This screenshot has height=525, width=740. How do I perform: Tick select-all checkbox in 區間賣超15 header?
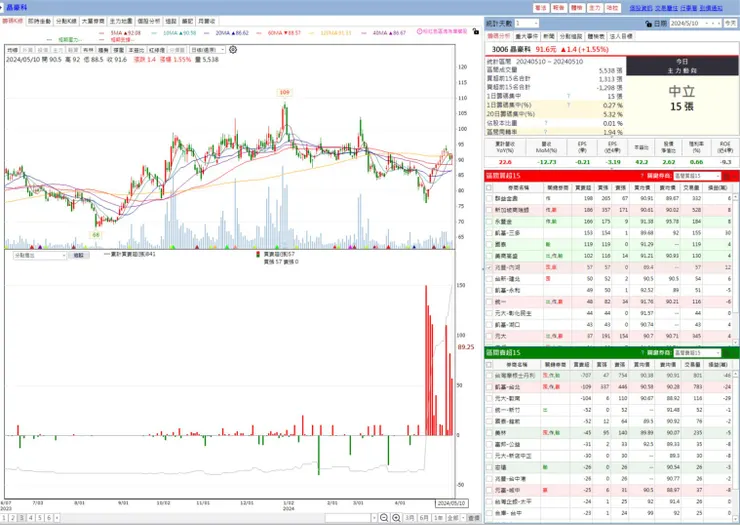pos(489,365)
